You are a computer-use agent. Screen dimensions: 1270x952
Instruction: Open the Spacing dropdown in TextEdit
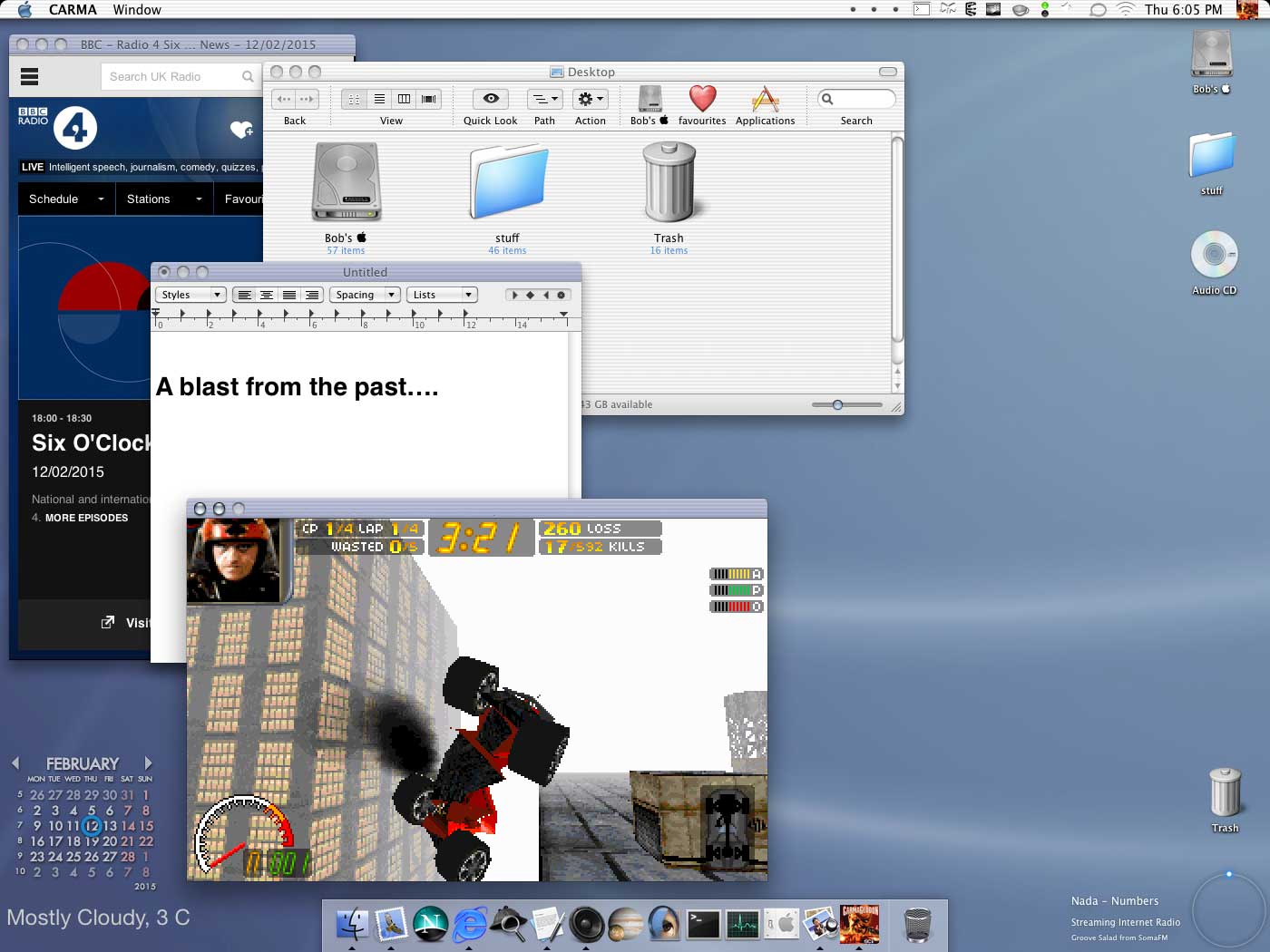(x=366, y=295)
